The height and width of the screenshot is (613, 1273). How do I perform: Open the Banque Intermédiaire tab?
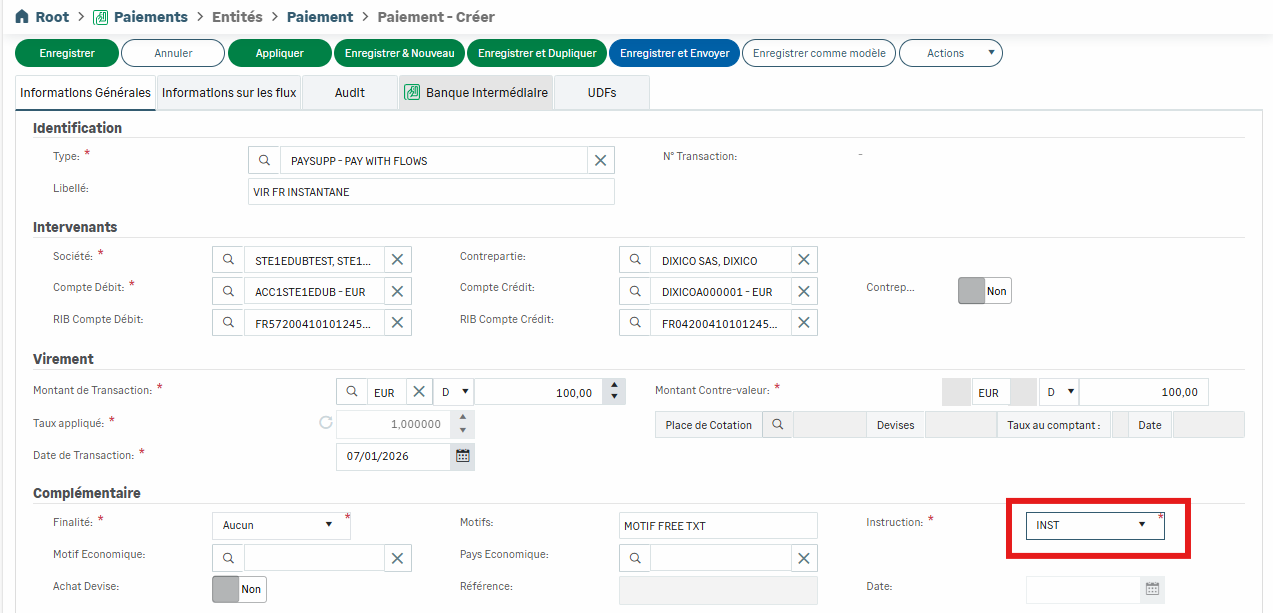[x=476, y=93]
